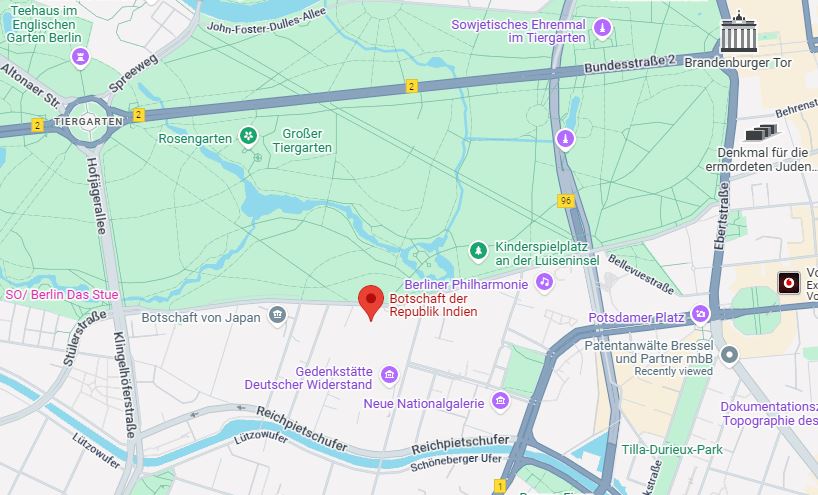
Task: Click the Dokumentationszentrum Topographie label
Action: pos(769,414)
